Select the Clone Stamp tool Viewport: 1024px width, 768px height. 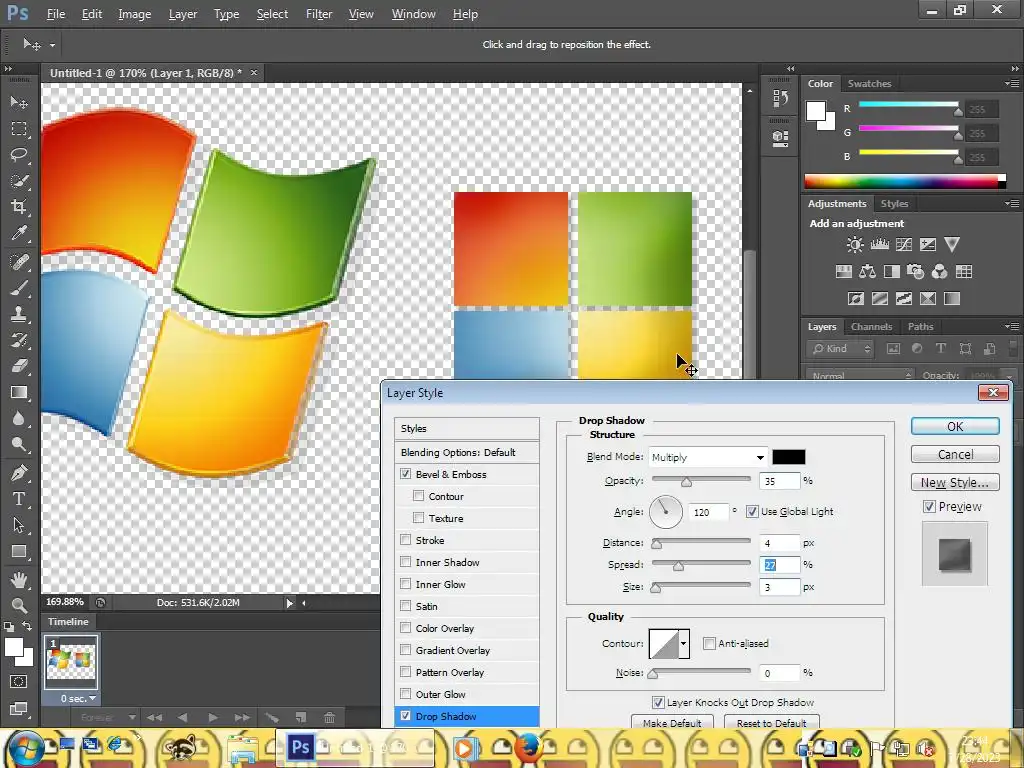19,314
